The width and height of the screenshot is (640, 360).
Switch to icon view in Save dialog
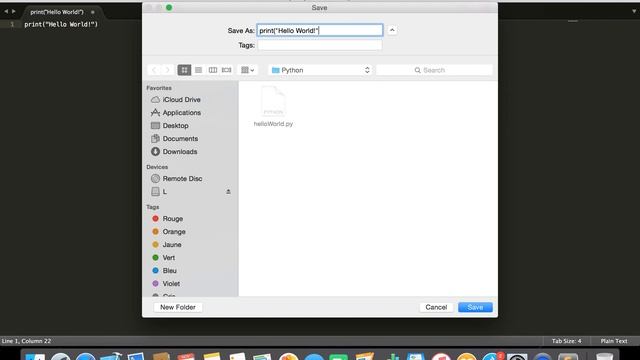[184, 70]
